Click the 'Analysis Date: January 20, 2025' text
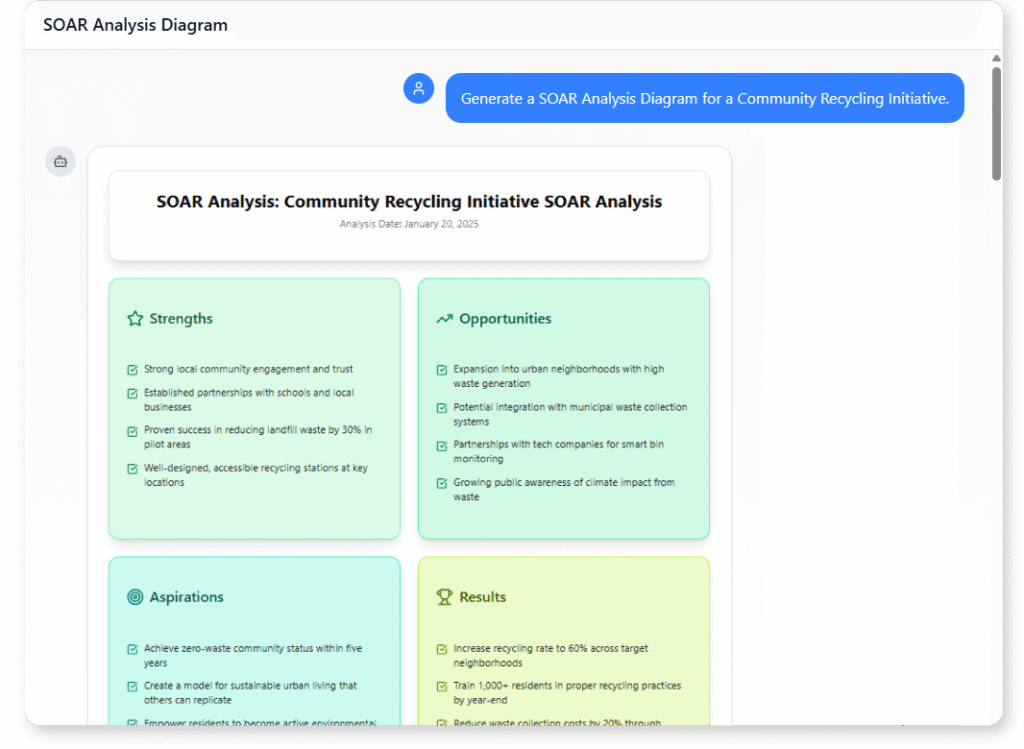Image resolution: width=1024 pixels, height=749 pixels. click(x=409, y=224)
